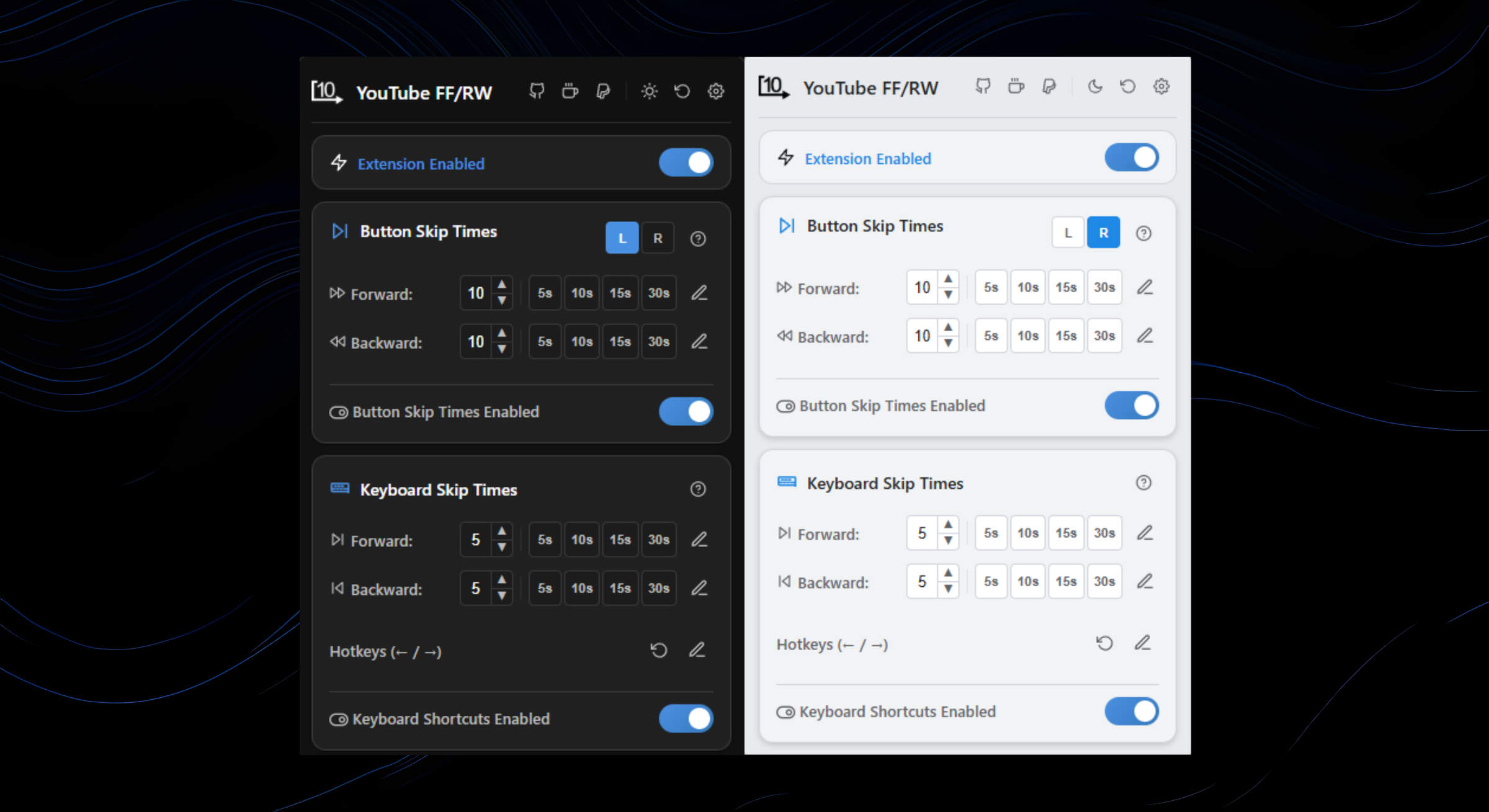Click coffee cup donate icon in light panel
1489x812 pixels.
pyautogui.click(x=1016, y=86)
